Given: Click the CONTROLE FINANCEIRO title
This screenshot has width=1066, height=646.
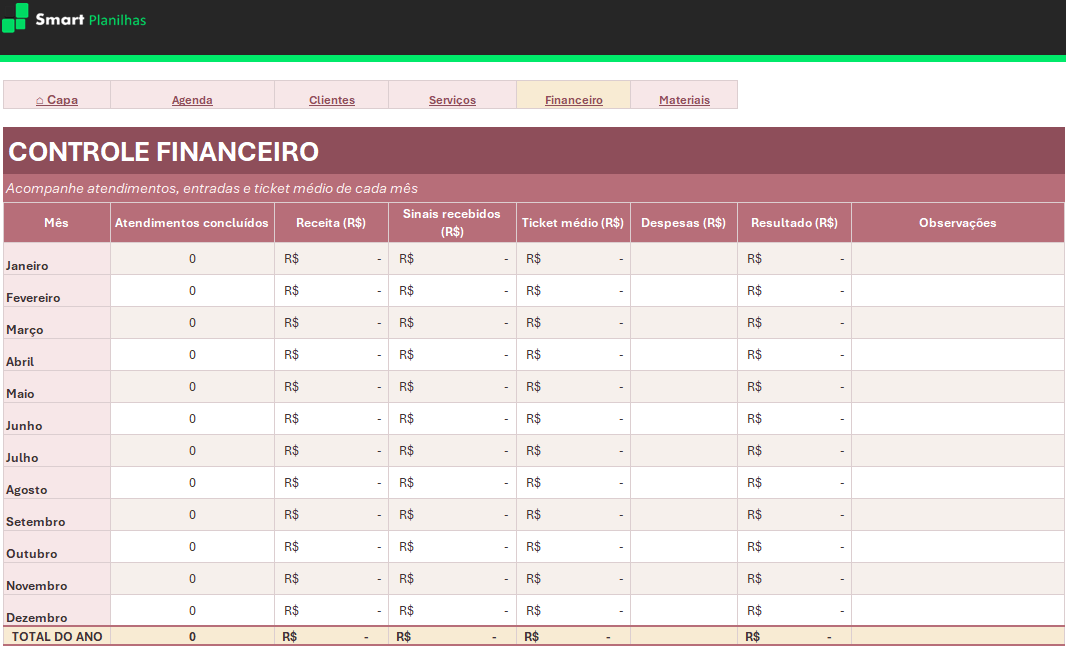Looking at the screenshot, I should (x=164, y=151).
